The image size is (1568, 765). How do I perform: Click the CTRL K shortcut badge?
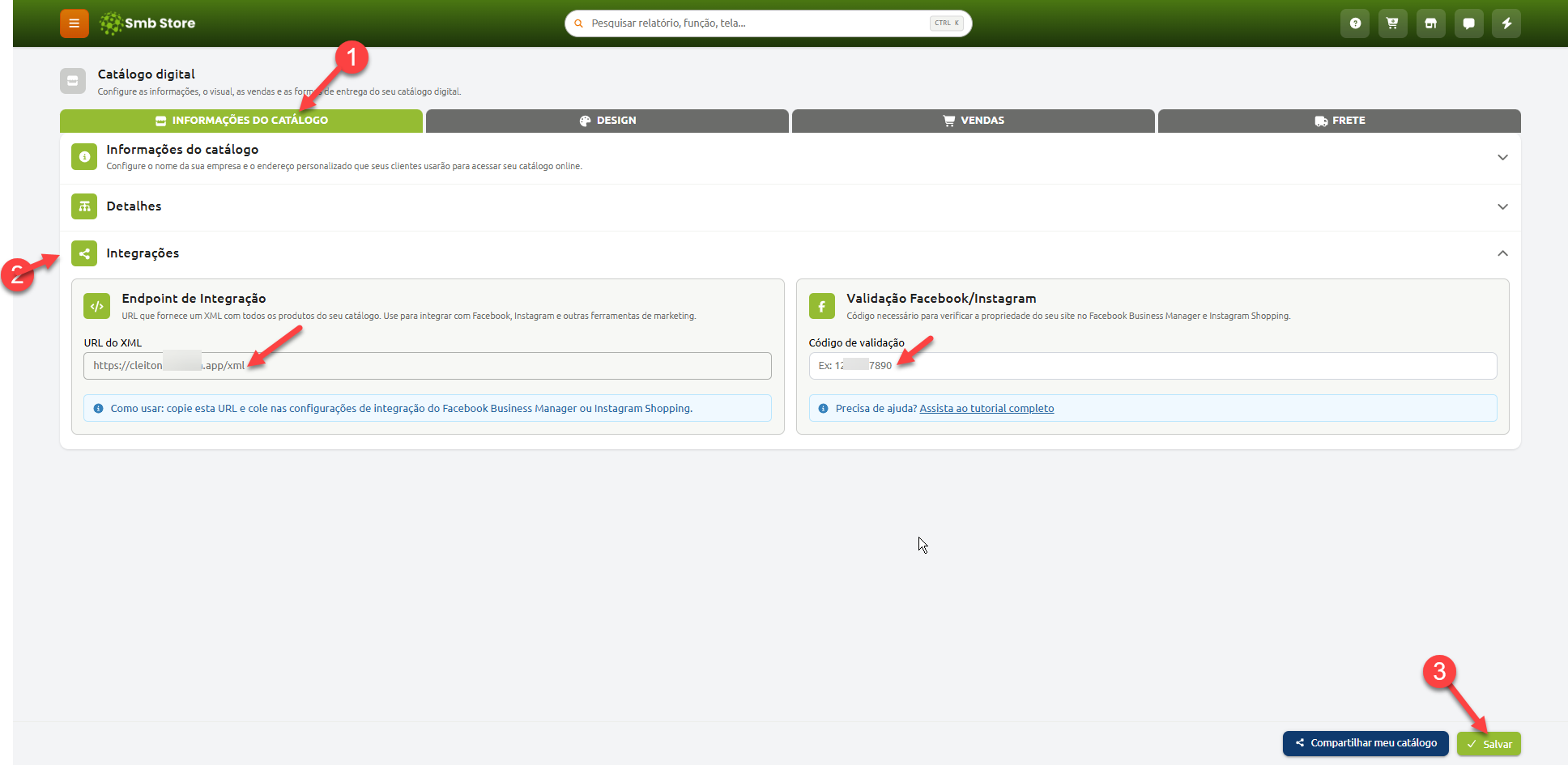tap(946, 23)
